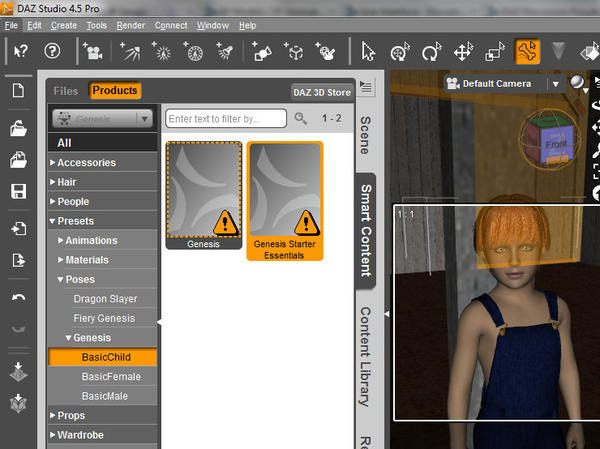Click the sidebar download-arrow-over-grid icon
This screenshot has width=600, height=449.
pos(18,371)
